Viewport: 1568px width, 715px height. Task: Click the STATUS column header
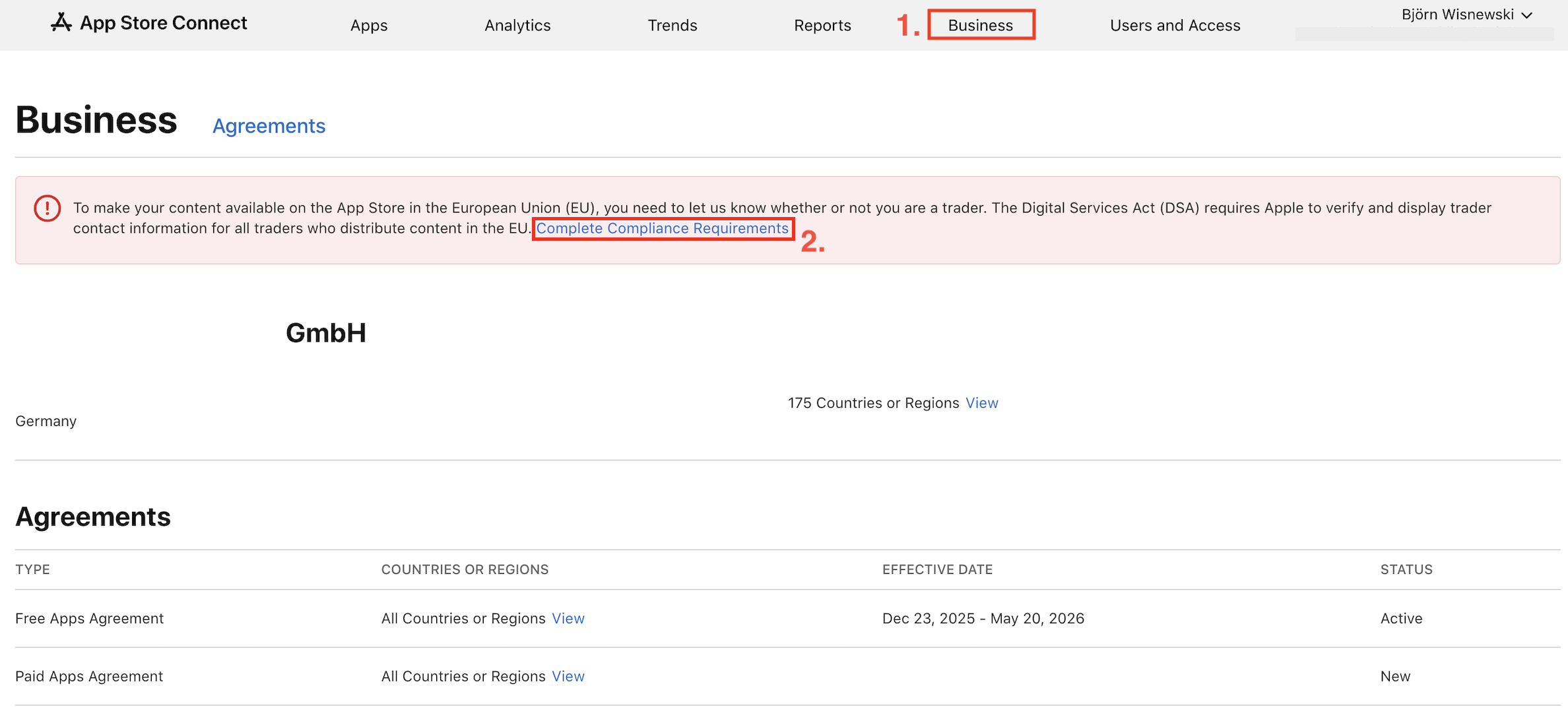(1406, 569)
